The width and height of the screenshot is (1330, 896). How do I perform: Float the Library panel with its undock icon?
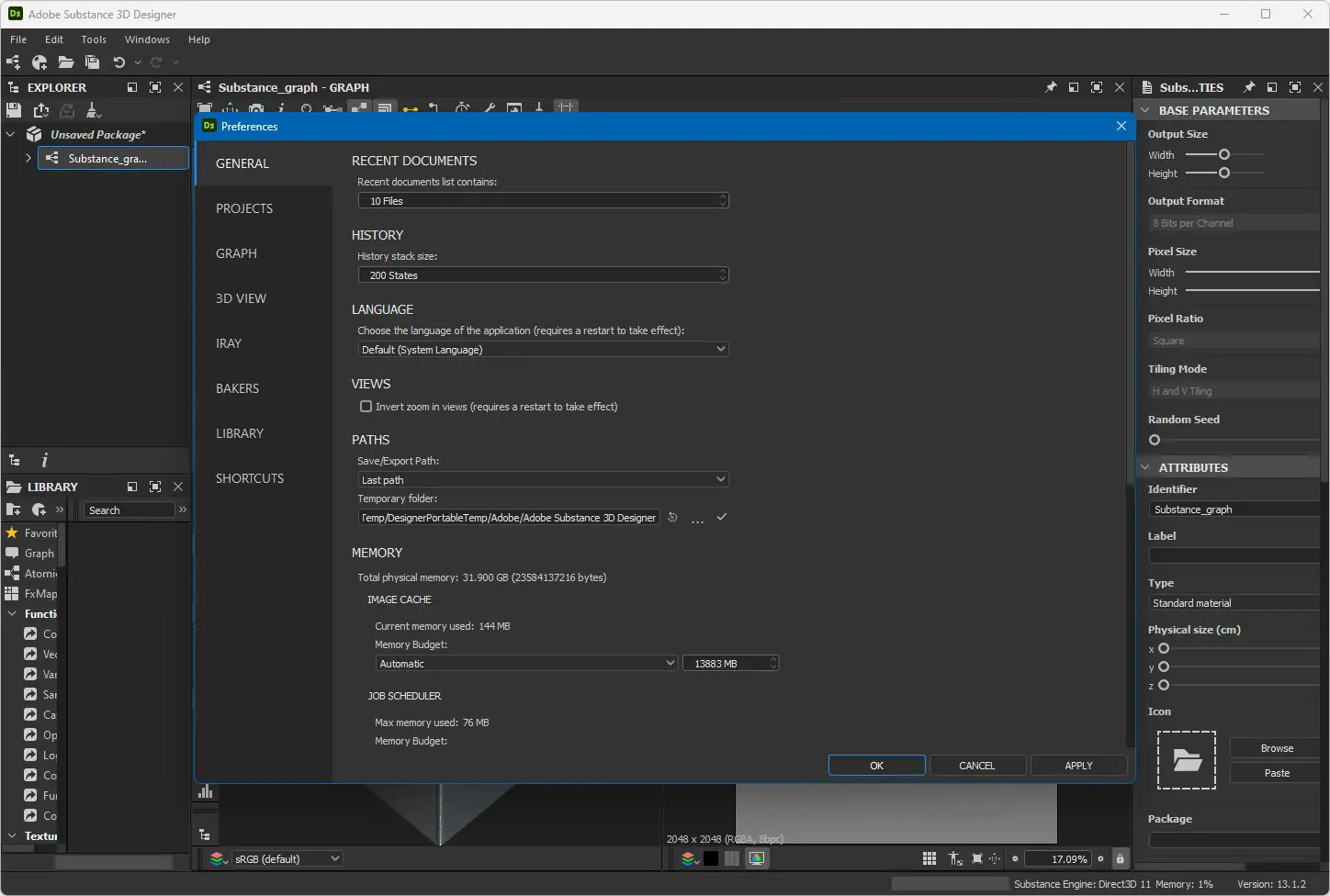pyautogui.click(x=132, y=487)
